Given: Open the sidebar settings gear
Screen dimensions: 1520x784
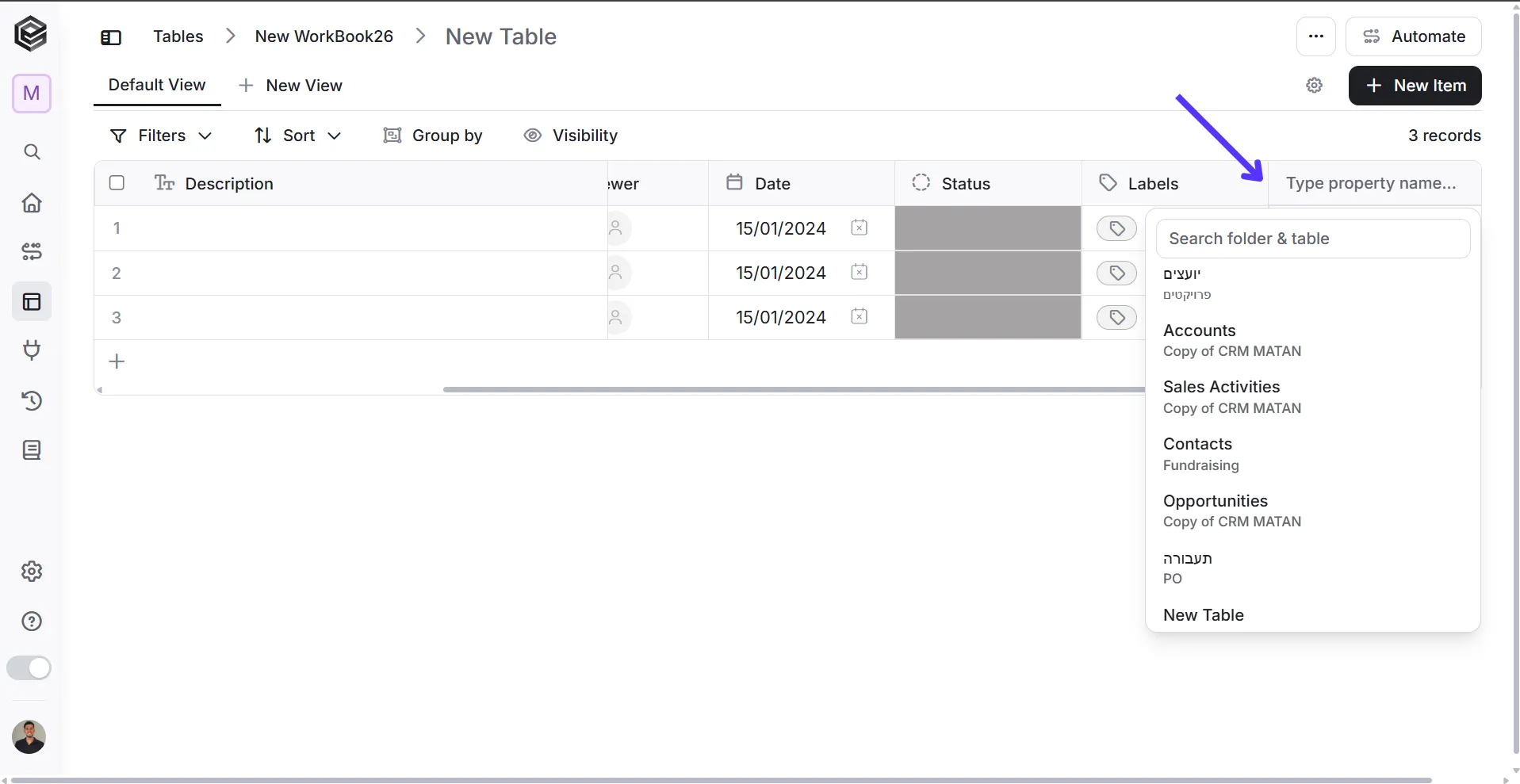Looking at the screenshot, I should (x=32, y=571).
